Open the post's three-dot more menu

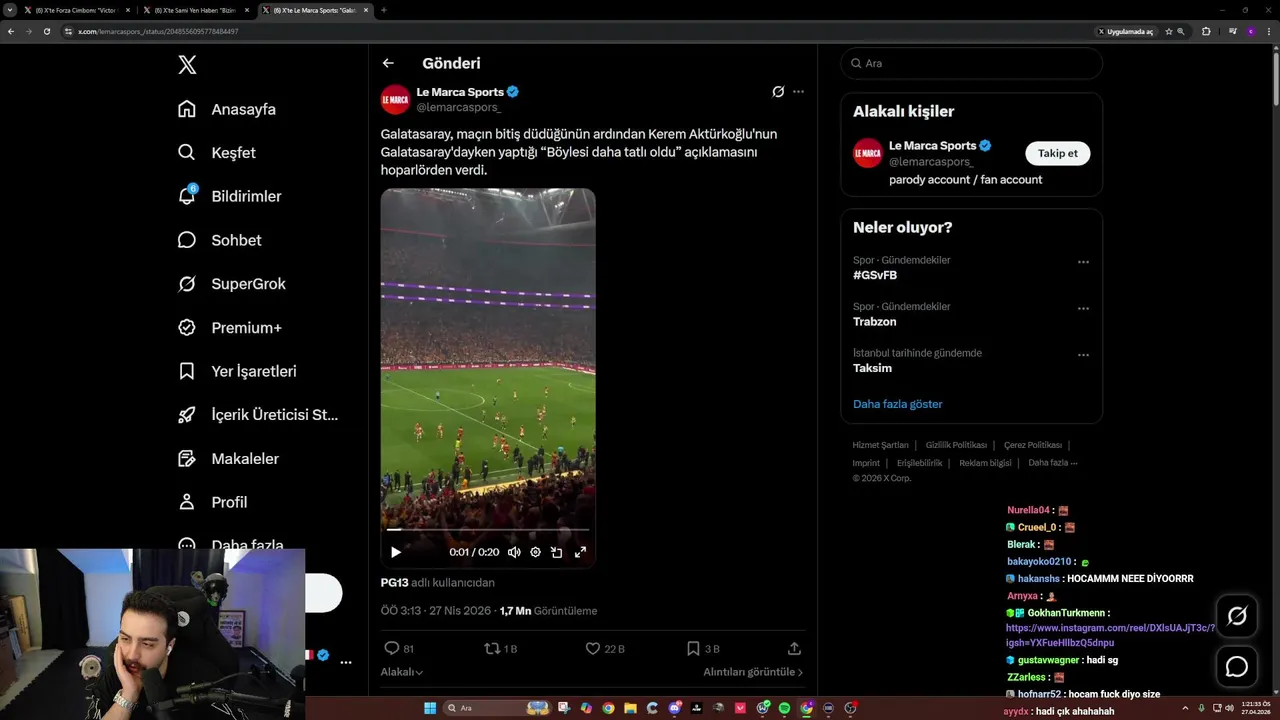pyautogui.click(x=798, y=92)
